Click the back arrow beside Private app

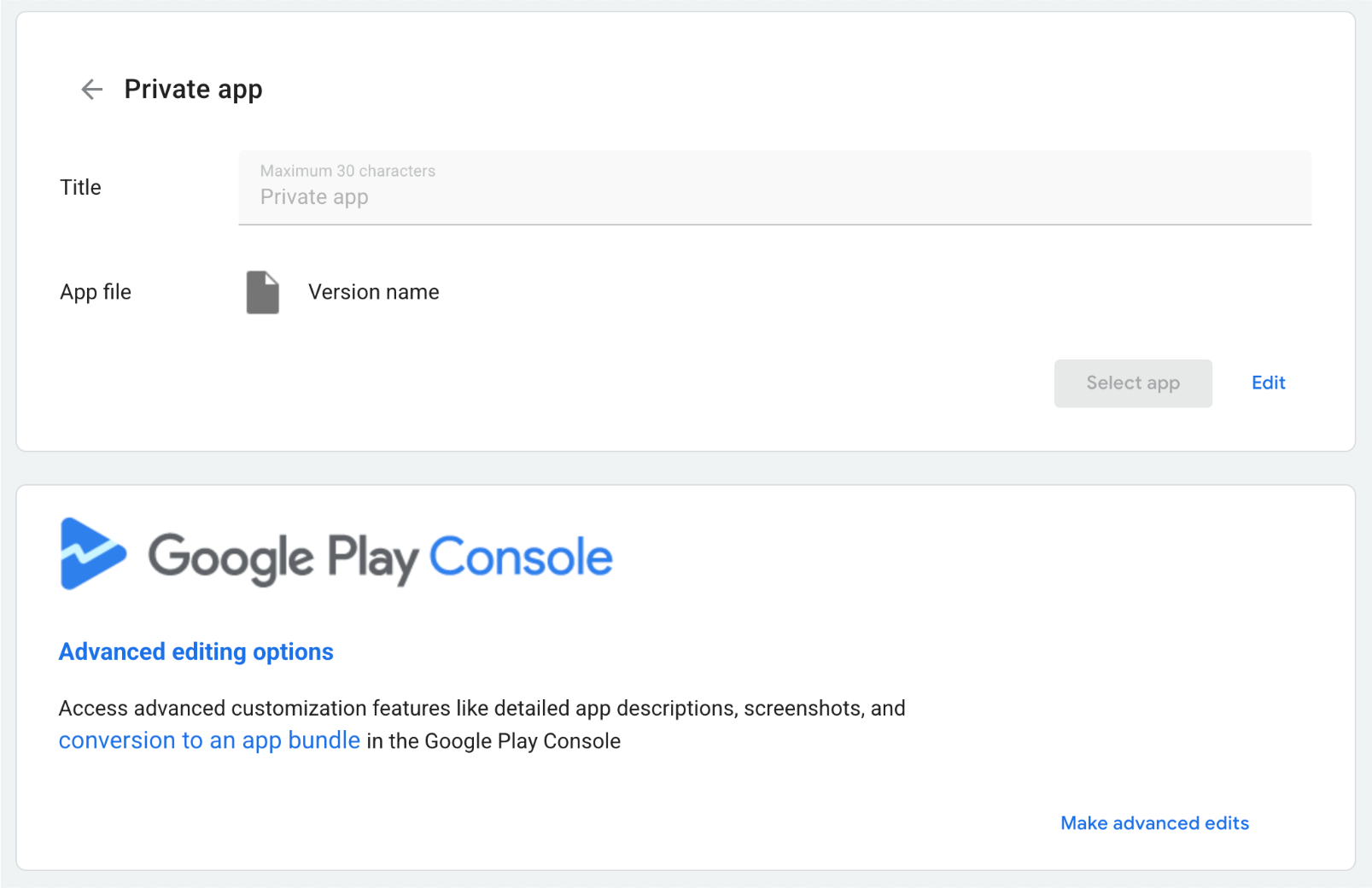click(x=91, y=90)
